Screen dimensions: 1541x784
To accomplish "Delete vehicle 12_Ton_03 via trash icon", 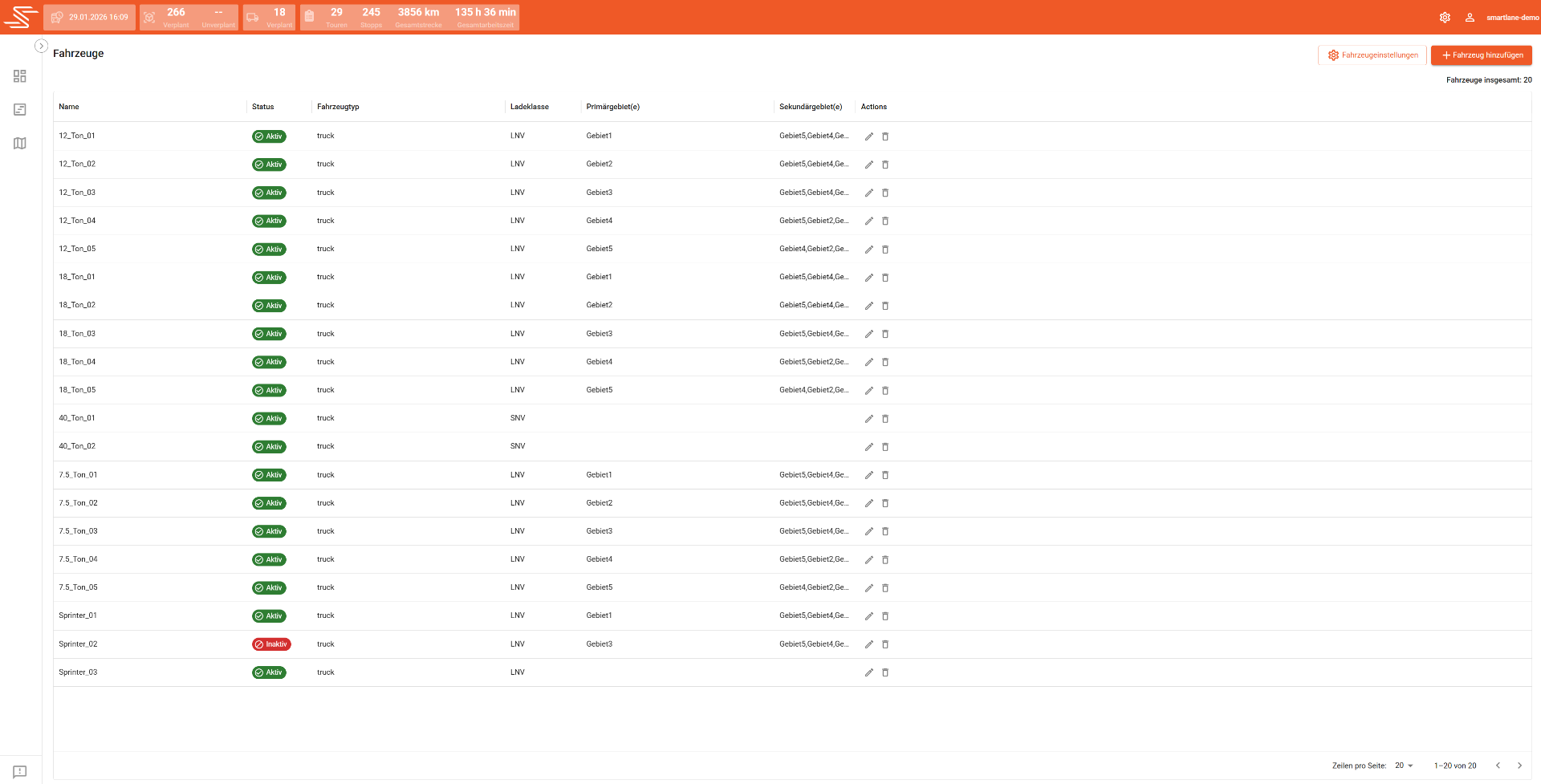I will point(885,193).
